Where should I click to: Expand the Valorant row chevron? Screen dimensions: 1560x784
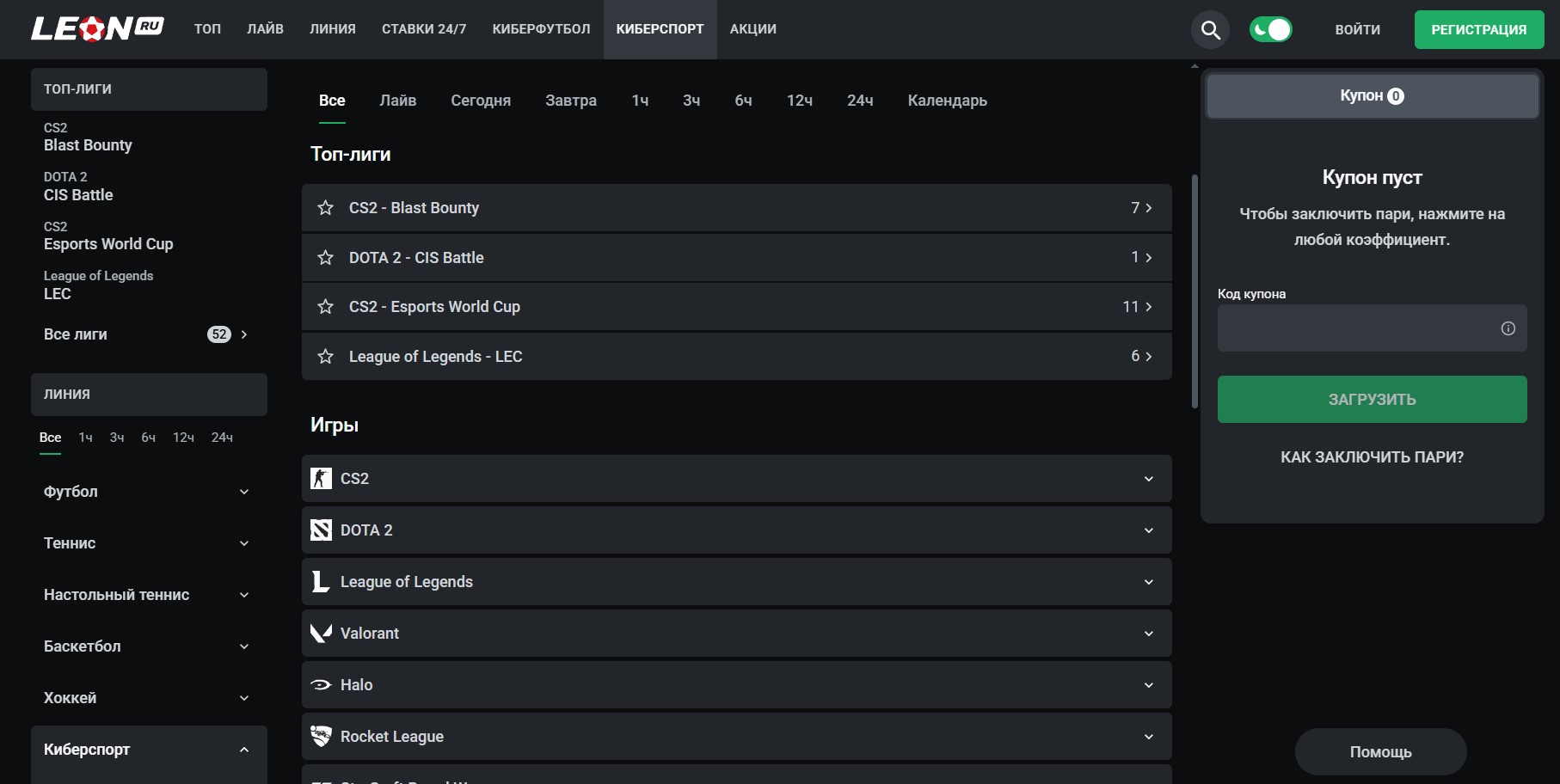[x=1149, y=634]
